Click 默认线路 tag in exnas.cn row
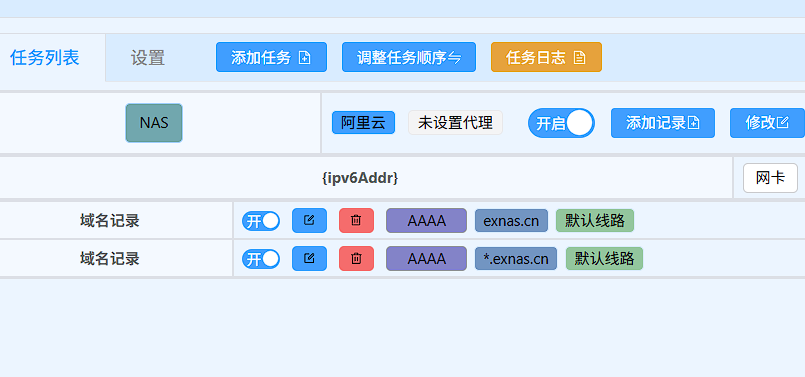The image size is (805, 377). coord(595,220)
